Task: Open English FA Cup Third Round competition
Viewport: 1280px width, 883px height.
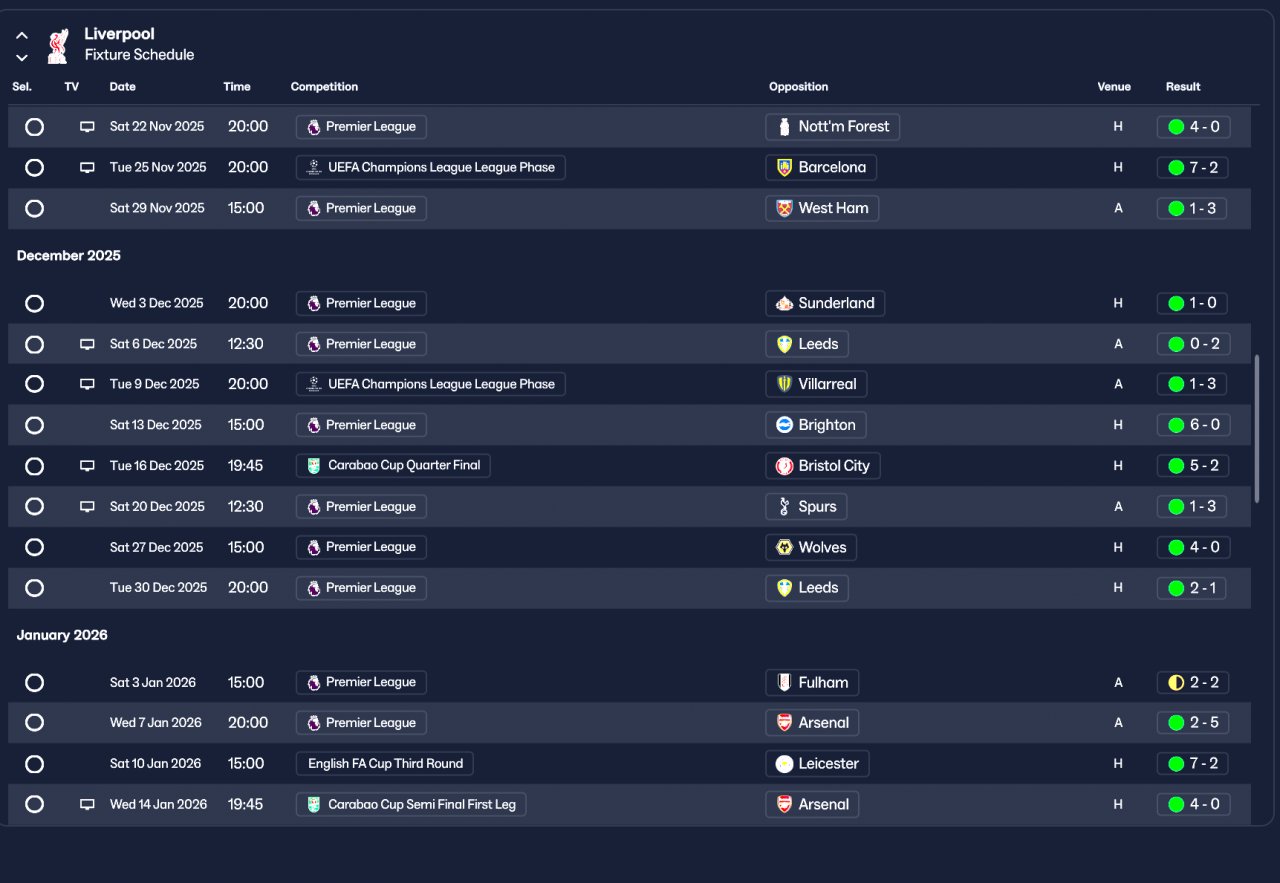Action: (385, 764)
